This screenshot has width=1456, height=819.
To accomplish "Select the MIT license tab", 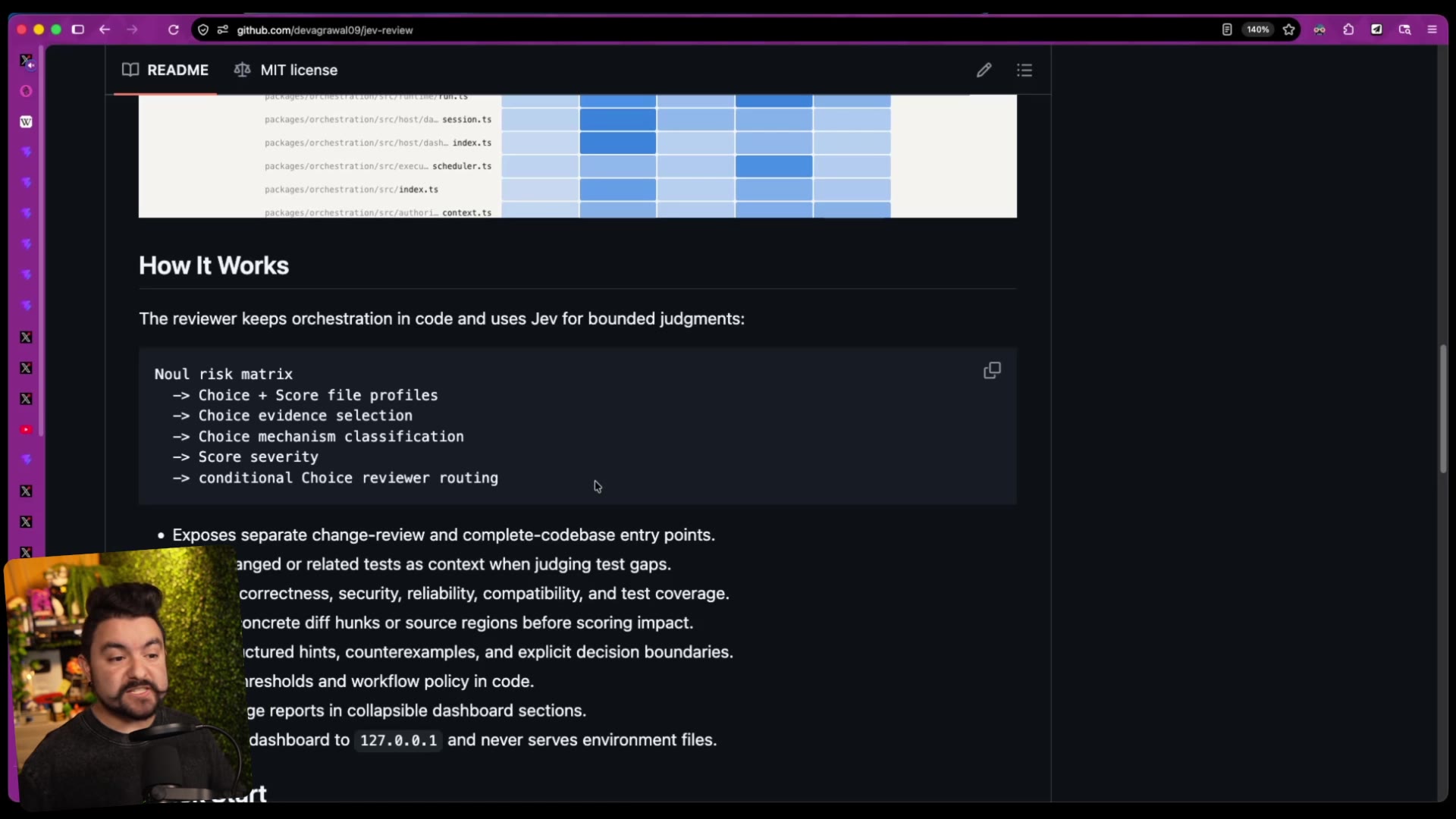I will (x=286, y=70).
